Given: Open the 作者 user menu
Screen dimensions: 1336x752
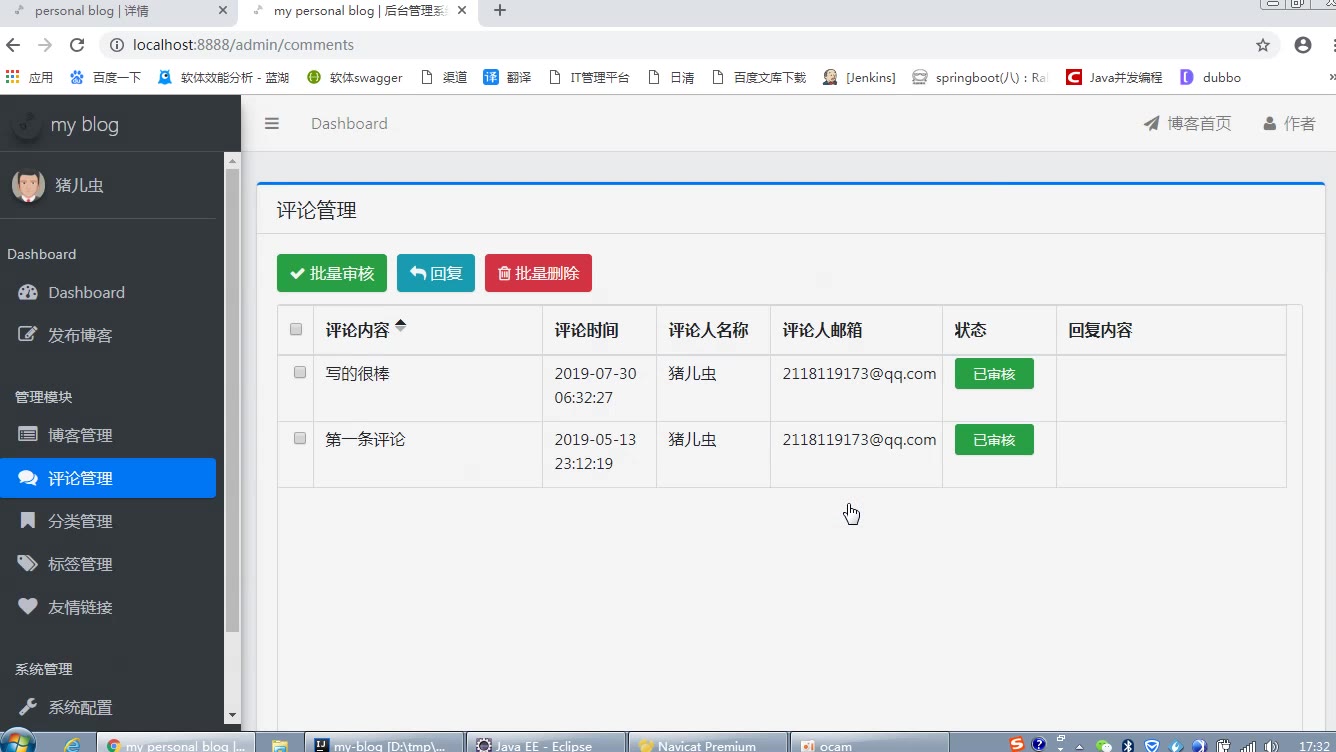Looking at the screenshot, I should [x=1289, y=124].
